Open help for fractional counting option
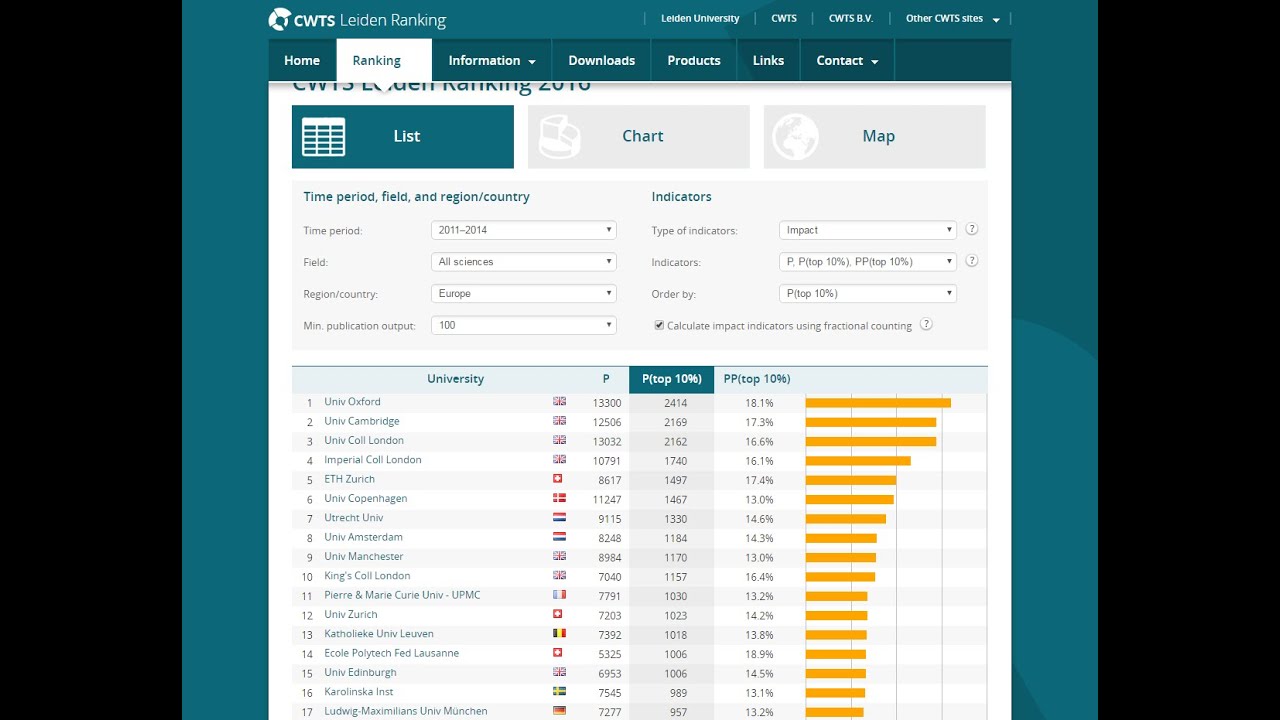1280x720 pixels. pos(926,324)
